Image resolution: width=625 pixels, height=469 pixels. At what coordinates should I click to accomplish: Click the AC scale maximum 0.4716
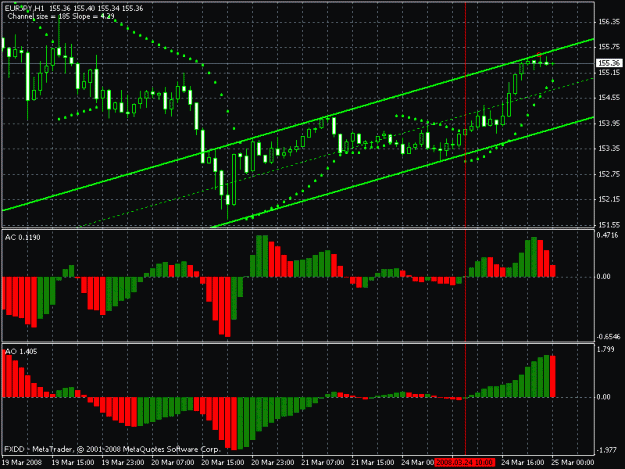pyautogui.click(x=607, y=235)
